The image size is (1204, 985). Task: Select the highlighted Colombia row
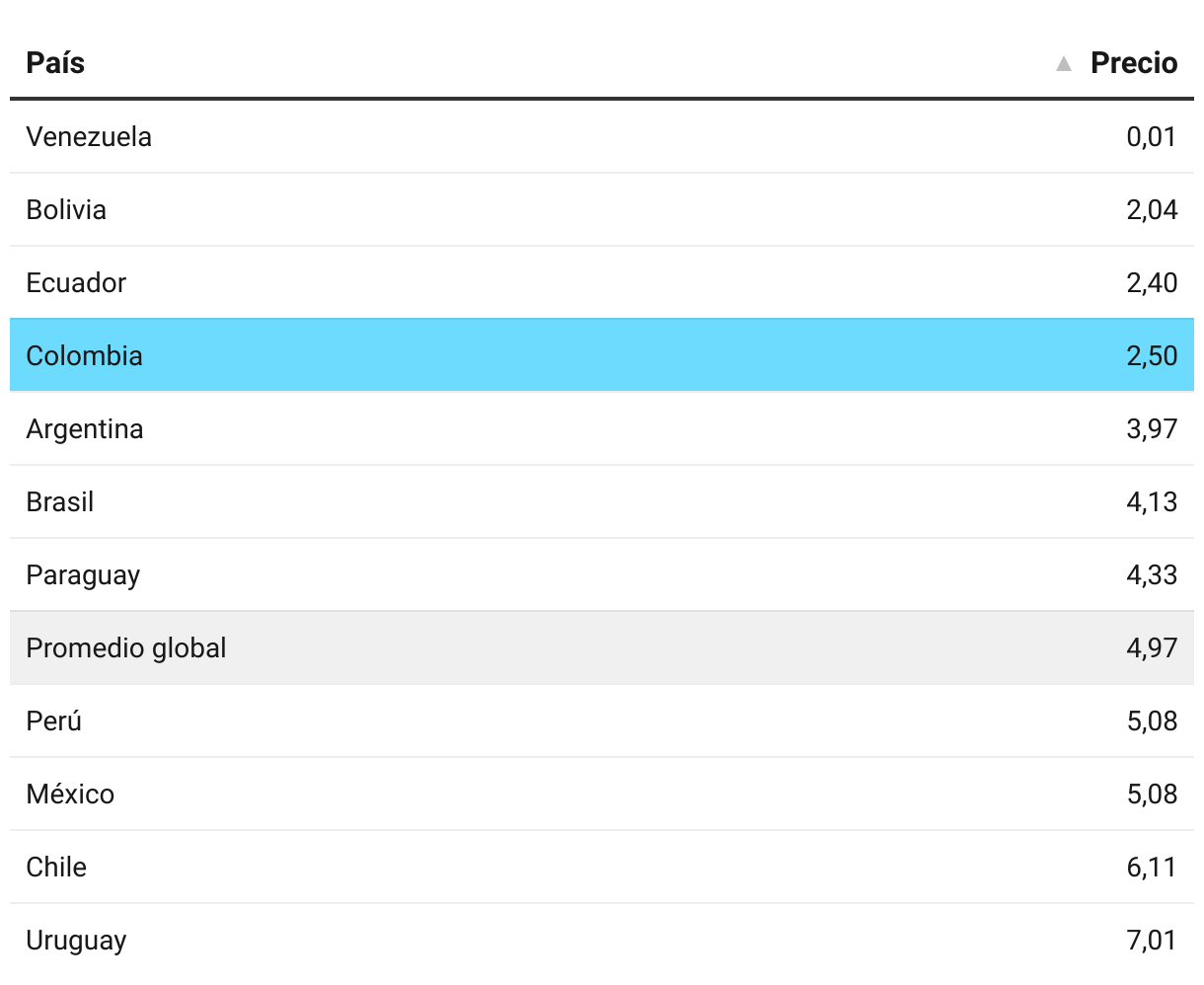(x=601, y=355)
